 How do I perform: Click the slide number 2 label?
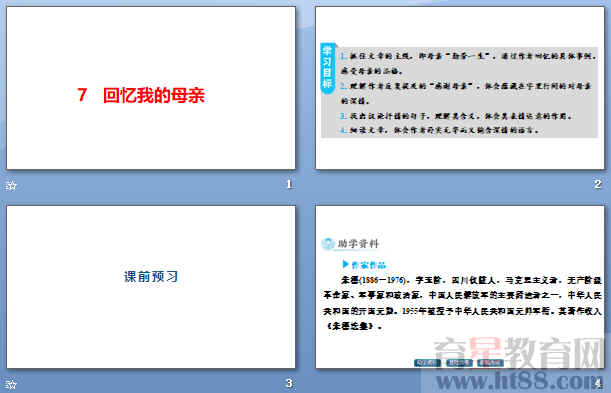tap(598, 184)
